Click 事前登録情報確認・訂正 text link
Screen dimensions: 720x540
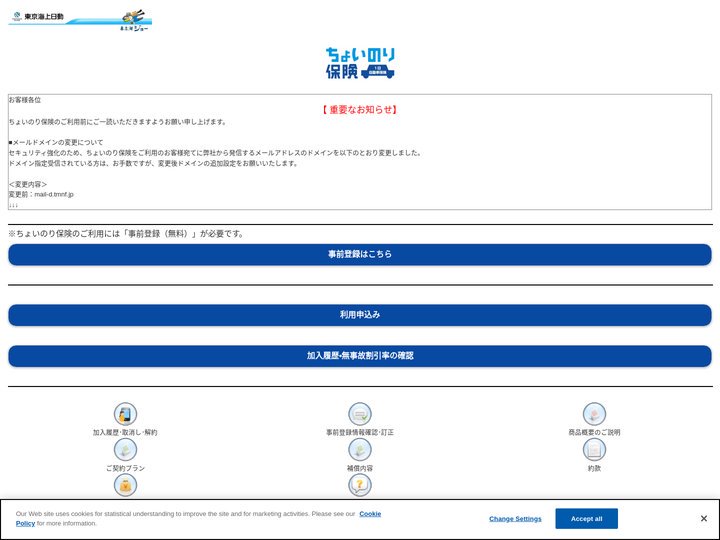click(360, 432)
